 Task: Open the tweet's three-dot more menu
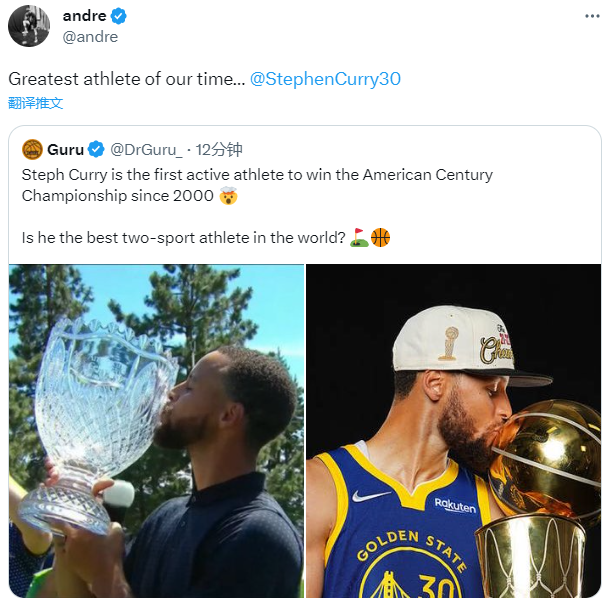[592, 17]
